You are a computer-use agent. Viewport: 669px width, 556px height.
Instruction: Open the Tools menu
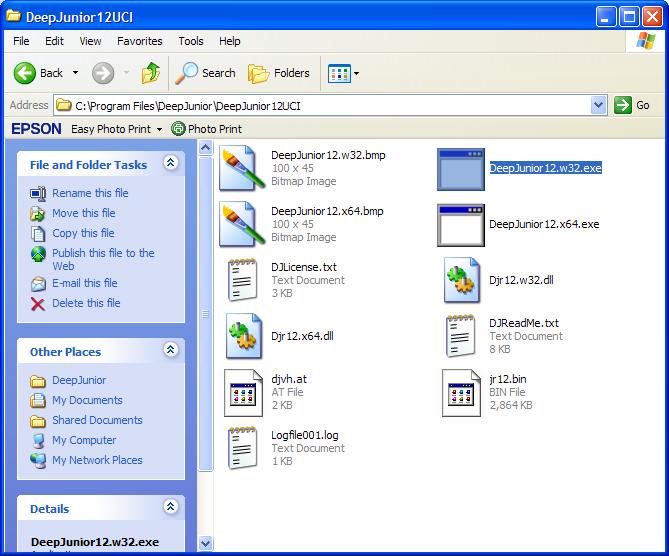pos(190,41)
